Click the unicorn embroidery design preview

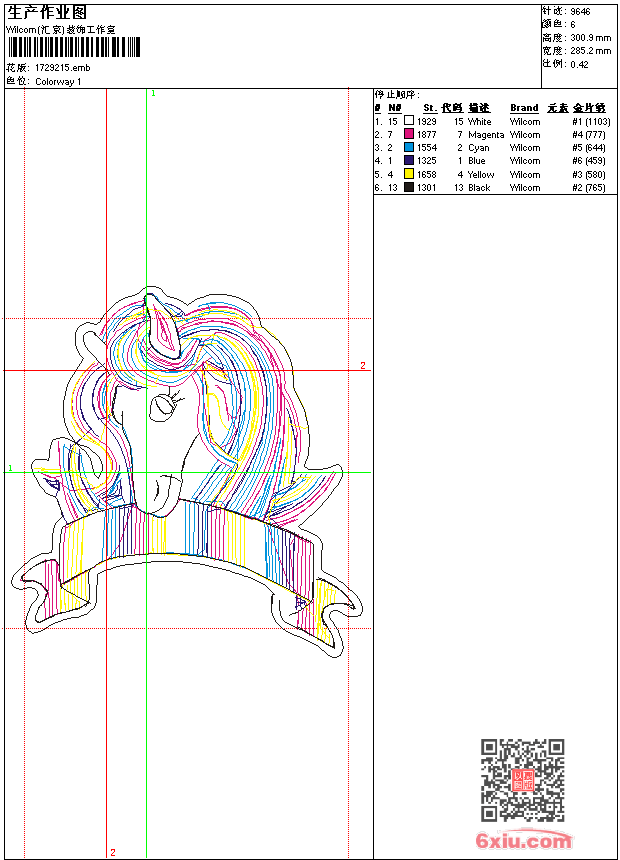187,472
